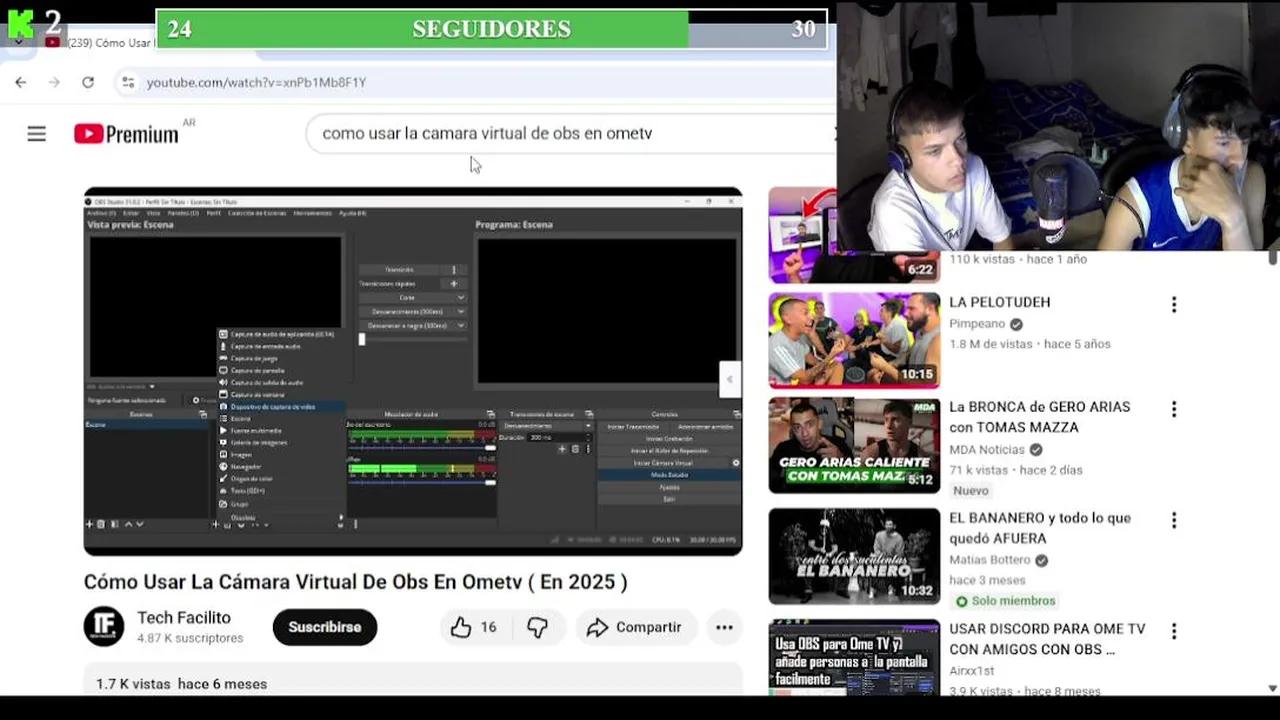Subscribe using the Suscribirse button
This screenshot has width=1280, height=720.
[325, 627]
